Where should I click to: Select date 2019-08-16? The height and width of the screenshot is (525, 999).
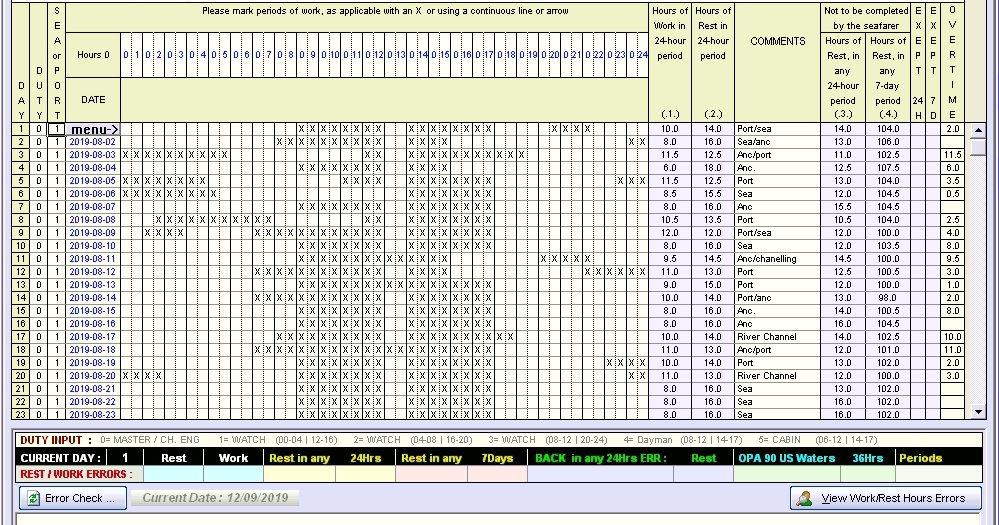[93, 324]
